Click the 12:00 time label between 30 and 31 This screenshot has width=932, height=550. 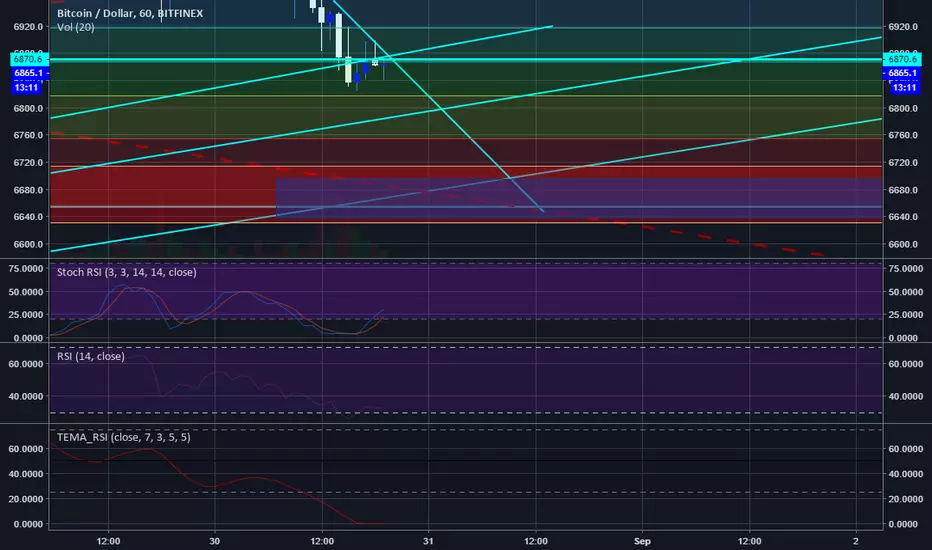click(322, 541)
